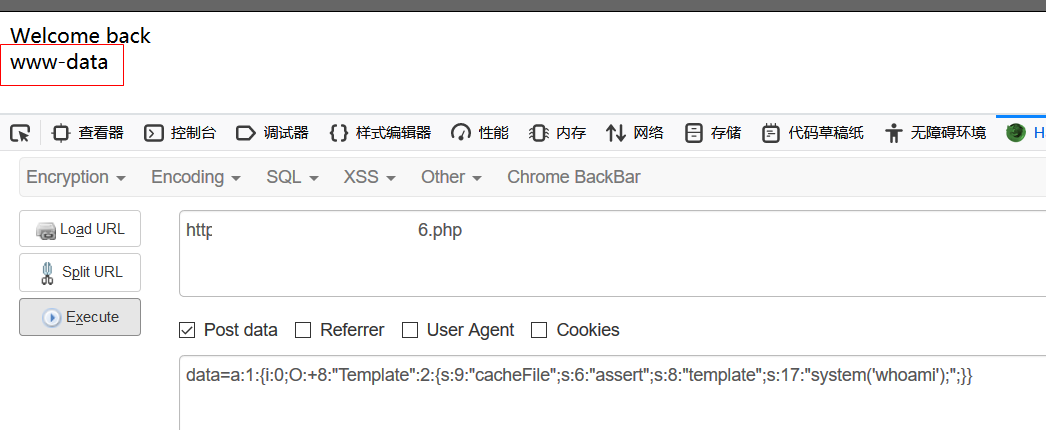The width and height of the screenshot is (1046, 430).
Task: Open the Style Editor (样式编辑器) icon
Action: tap(339, 133)
